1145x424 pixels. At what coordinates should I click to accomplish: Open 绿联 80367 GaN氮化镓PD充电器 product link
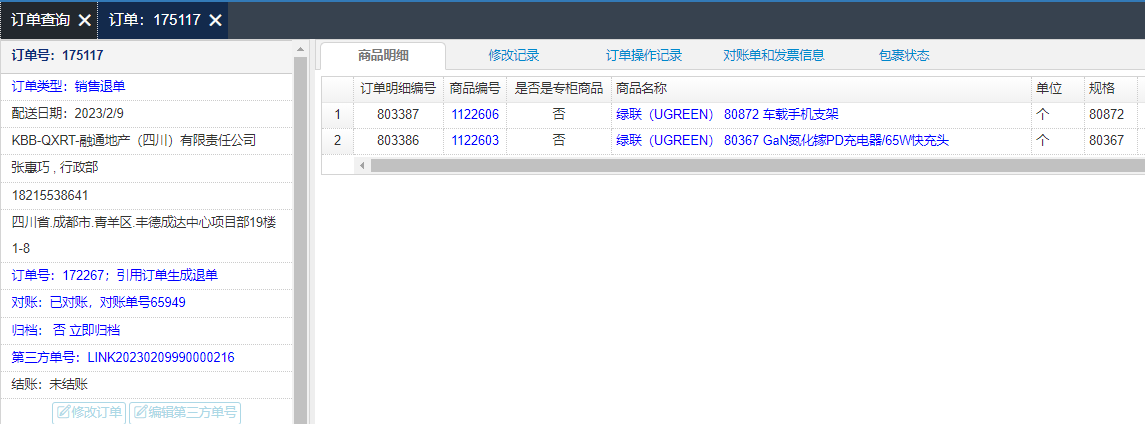click(783, 141)
